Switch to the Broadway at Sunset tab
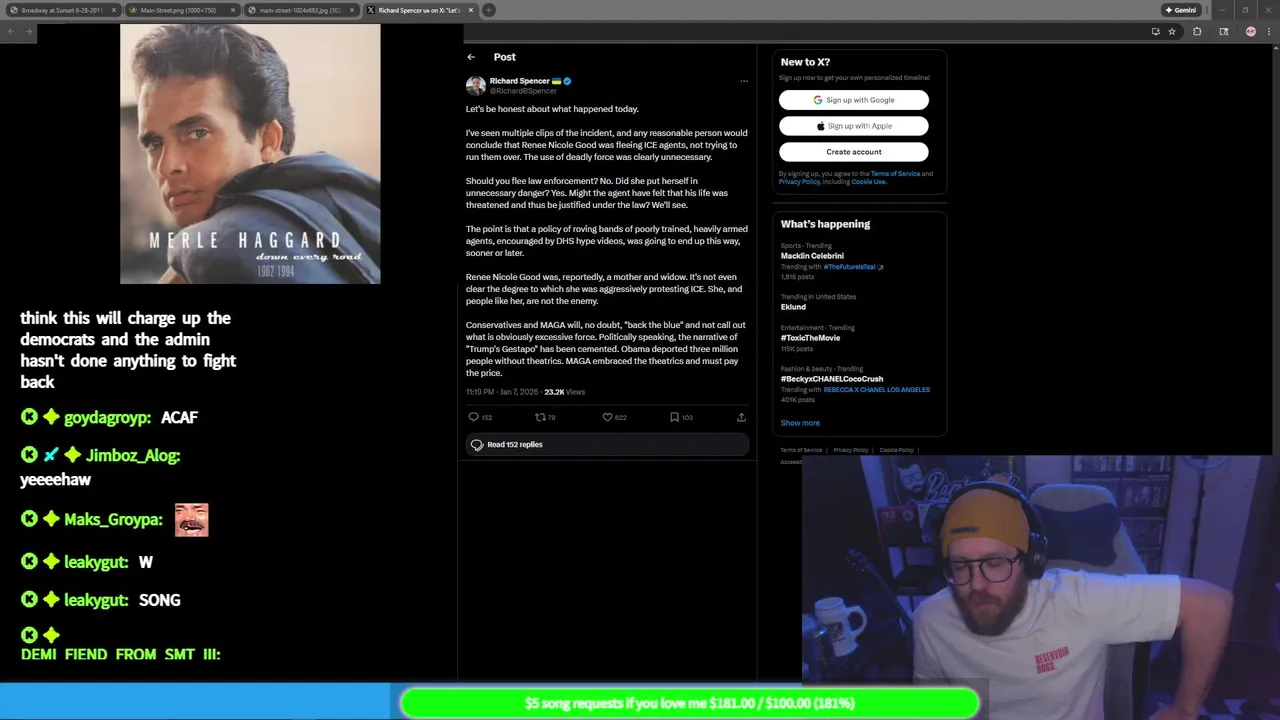Screen dimensions: 1280x720 click(62, 10)
